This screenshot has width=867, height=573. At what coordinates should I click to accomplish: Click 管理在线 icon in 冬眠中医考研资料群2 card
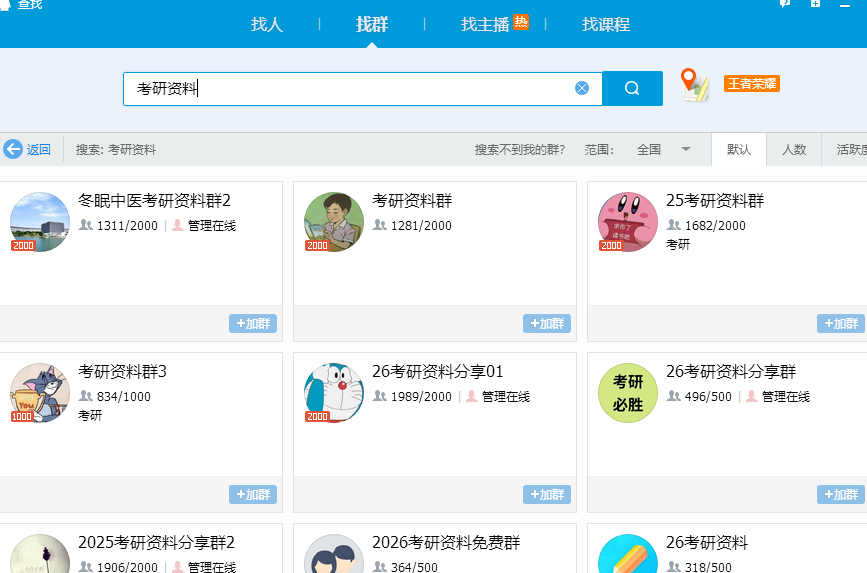pyautogui.click(x=178, y=225)
